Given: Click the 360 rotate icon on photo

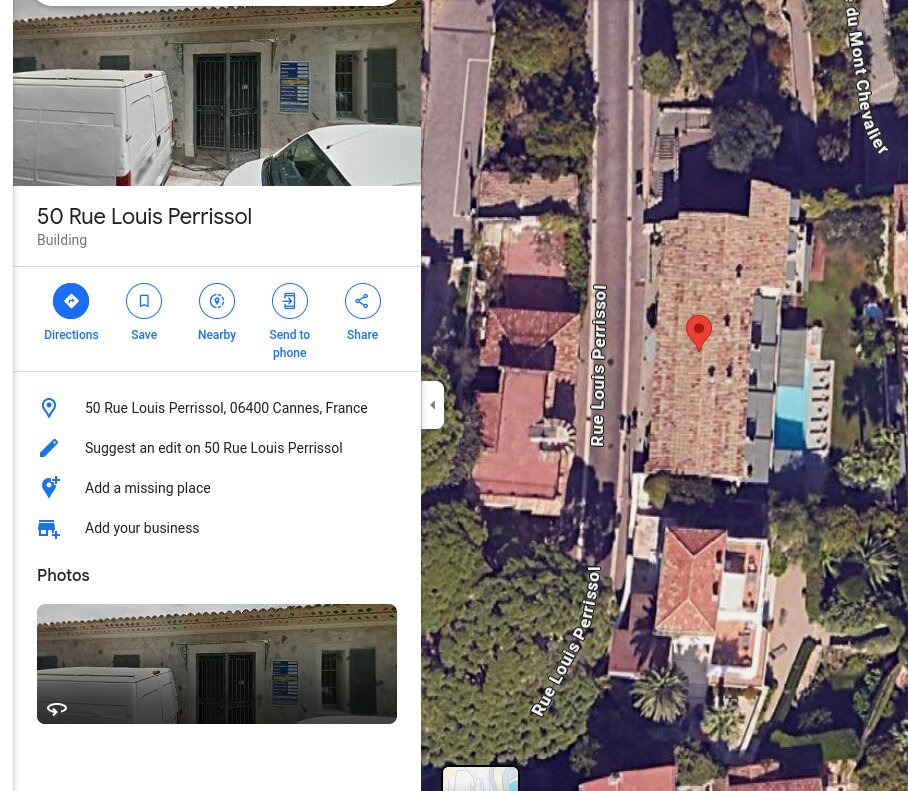Looking at the screenshot, I should (57, 709).
